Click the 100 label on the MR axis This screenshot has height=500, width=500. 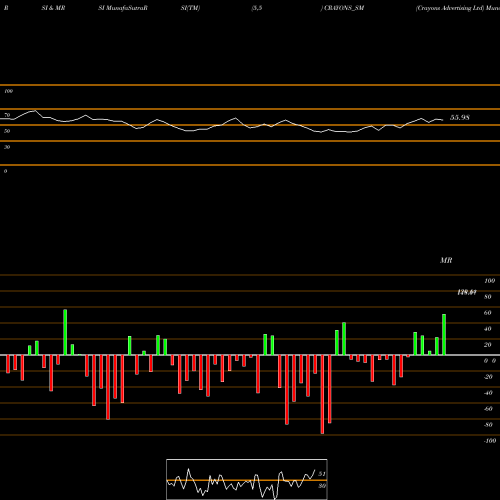[x=489, y=281]
